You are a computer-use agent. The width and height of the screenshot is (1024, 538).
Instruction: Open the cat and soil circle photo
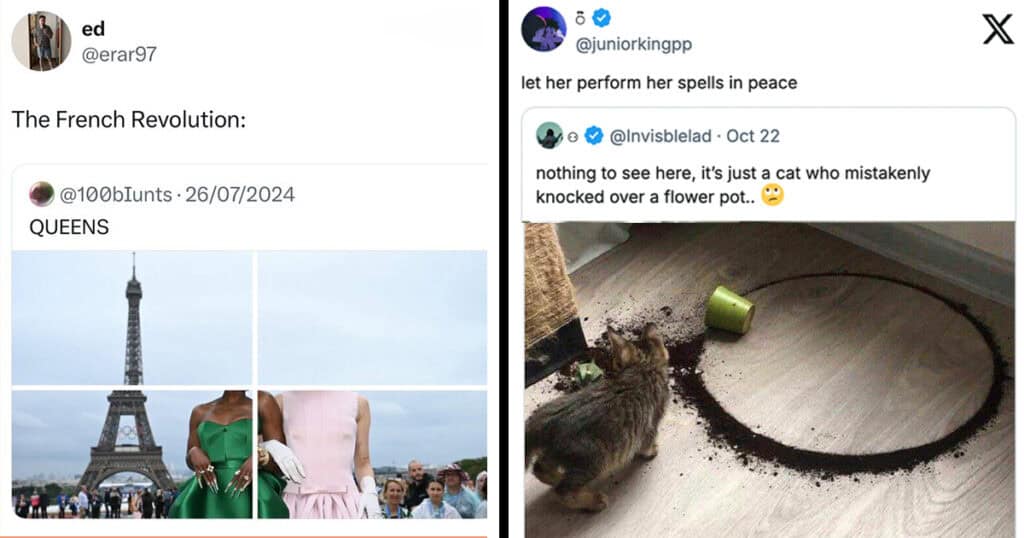(x=768, y=380)
